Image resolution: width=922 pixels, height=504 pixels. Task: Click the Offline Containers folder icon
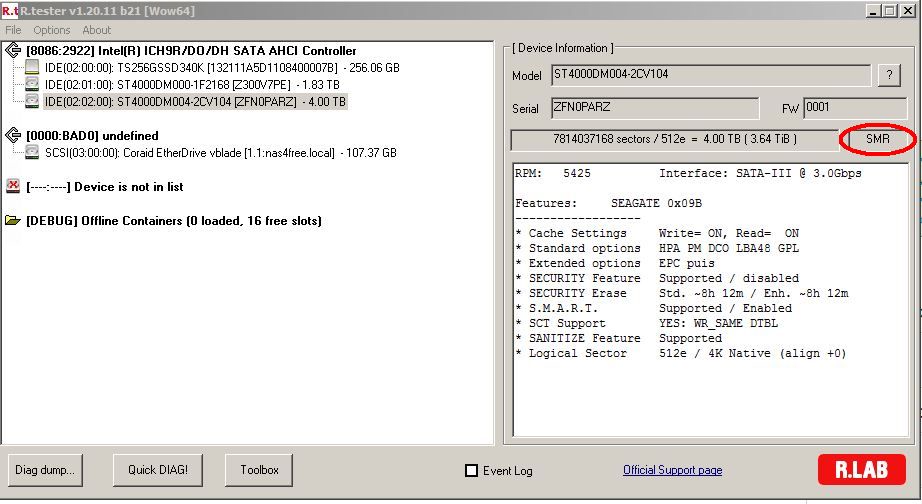coord(12,221)
